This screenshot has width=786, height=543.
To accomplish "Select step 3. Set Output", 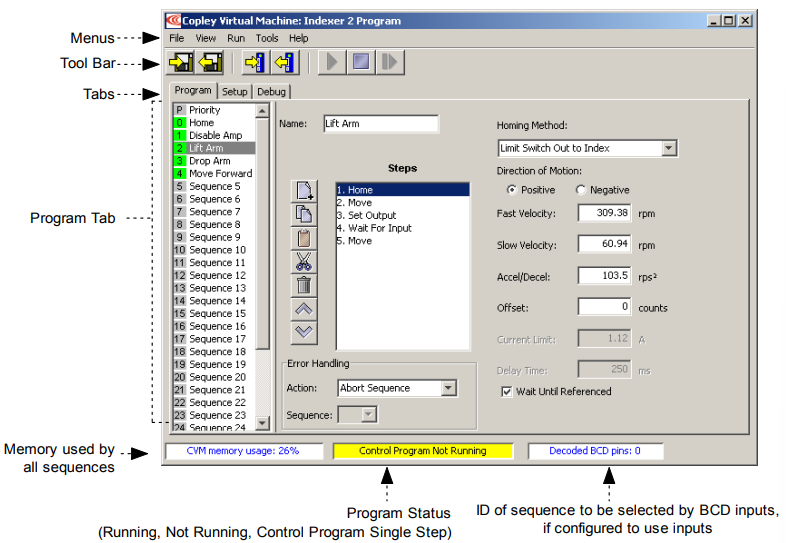I will coord(403,215).
